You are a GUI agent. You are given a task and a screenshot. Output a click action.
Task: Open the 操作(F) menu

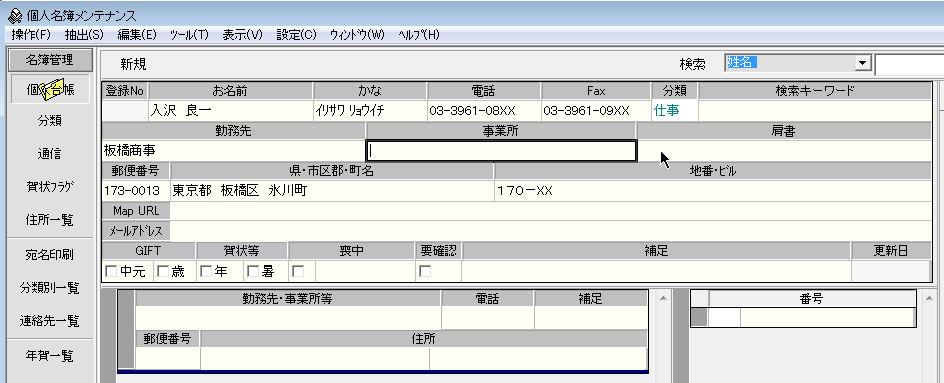(x=31, y=35)
